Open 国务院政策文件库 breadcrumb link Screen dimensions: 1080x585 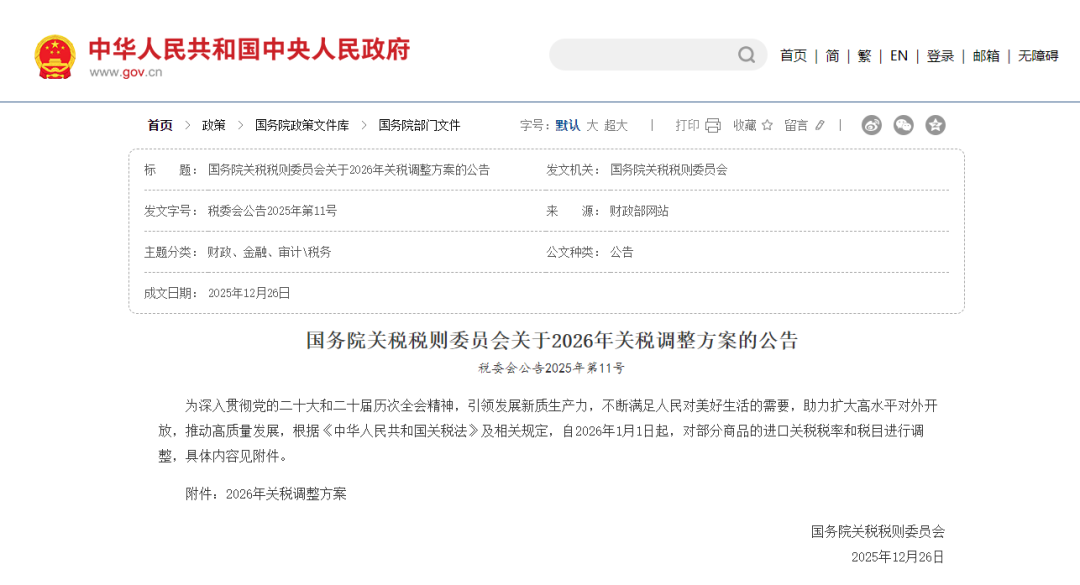pos(302,125)
